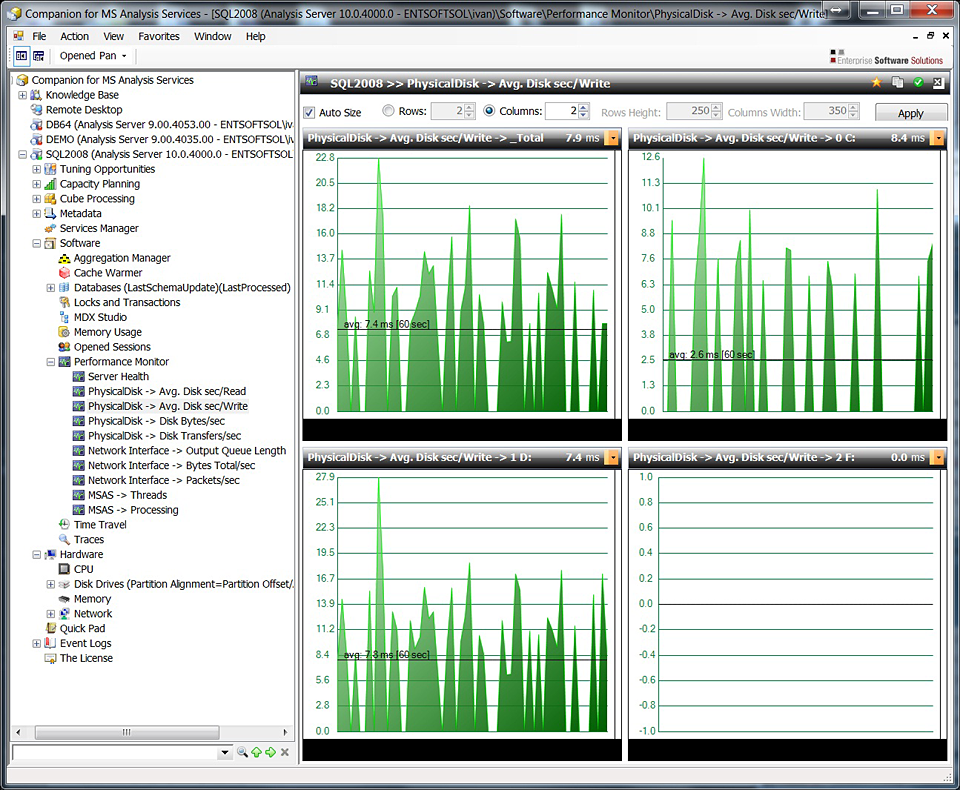Collapse the Hardware node
Screen dimensions: 960x790
pos(37,554)
